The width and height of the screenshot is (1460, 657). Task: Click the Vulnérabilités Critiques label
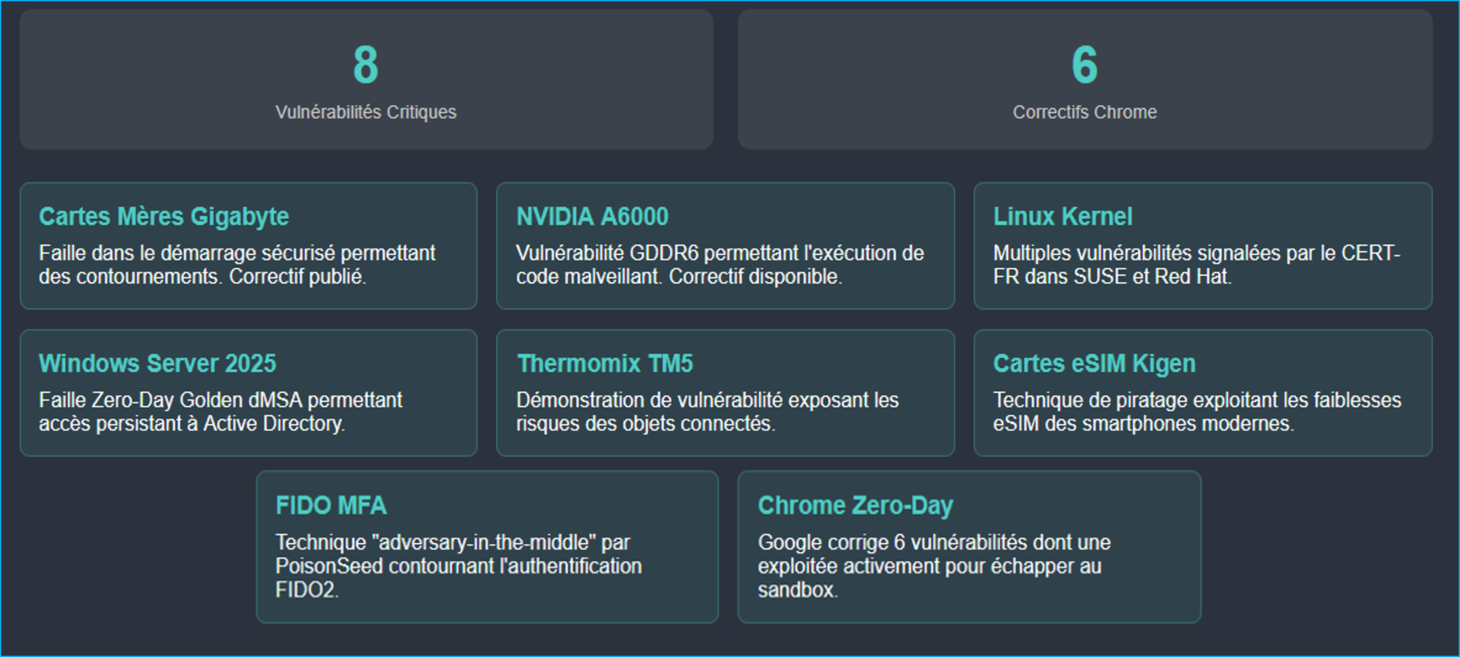366,112
